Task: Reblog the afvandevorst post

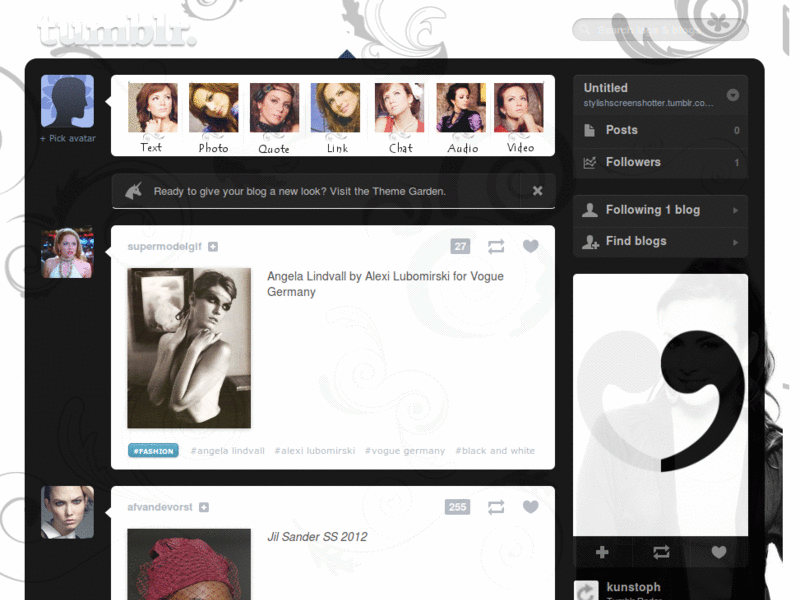Action: coord(496,507)
